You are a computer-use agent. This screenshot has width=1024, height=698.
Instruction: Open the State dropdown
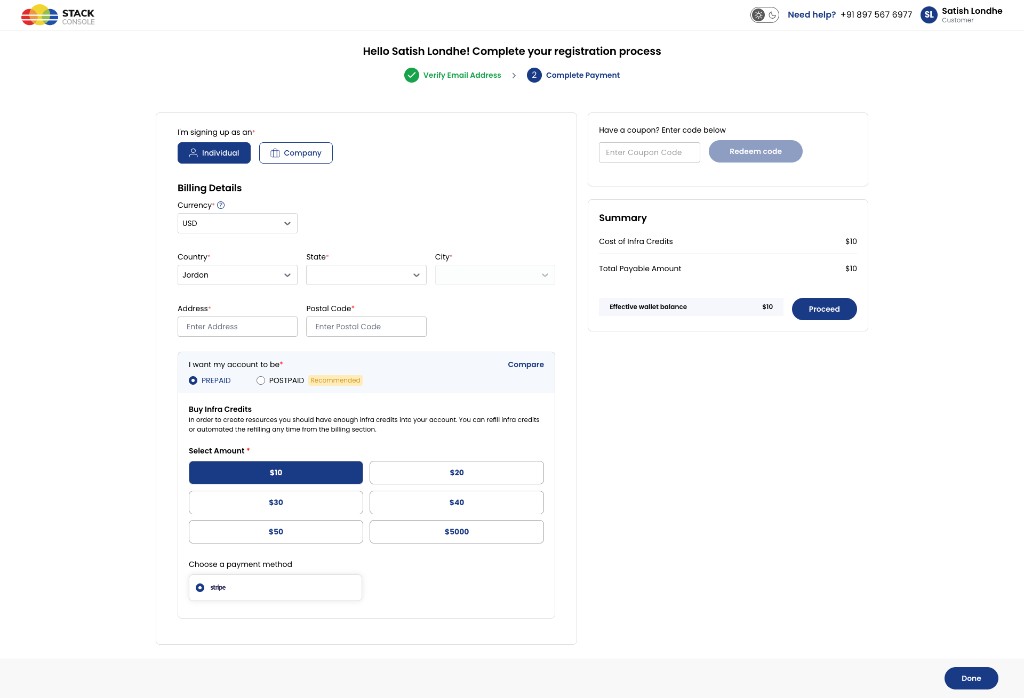[x=366, y=275]
